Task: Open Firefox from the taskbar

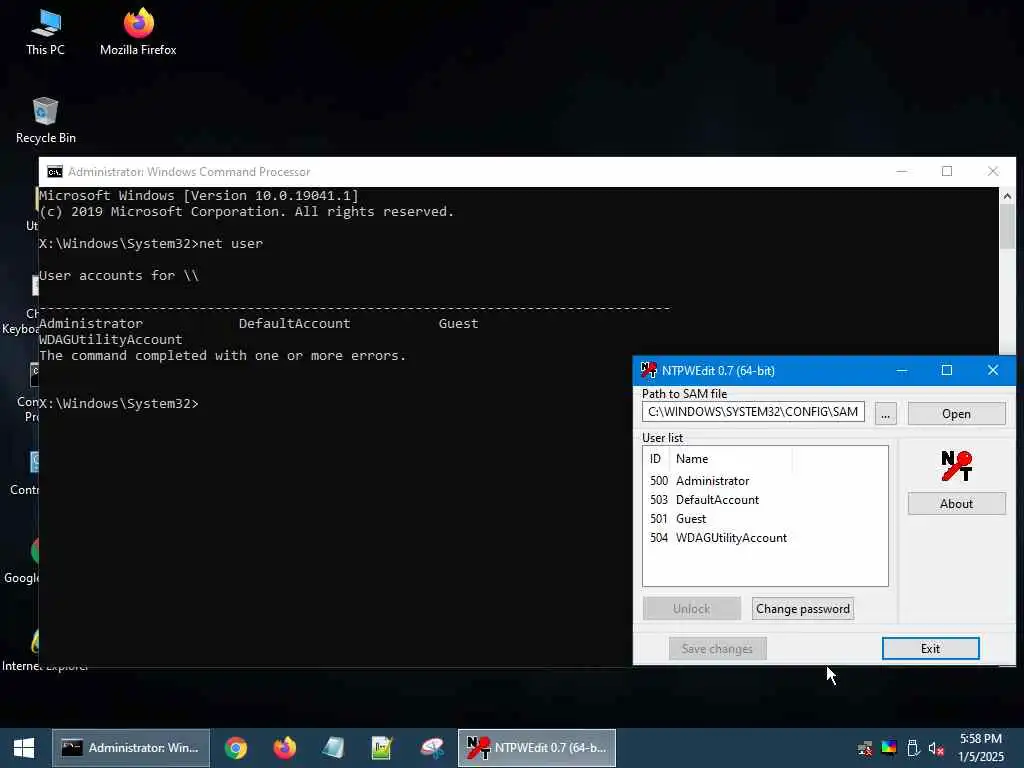Action: tap(284, 748)
